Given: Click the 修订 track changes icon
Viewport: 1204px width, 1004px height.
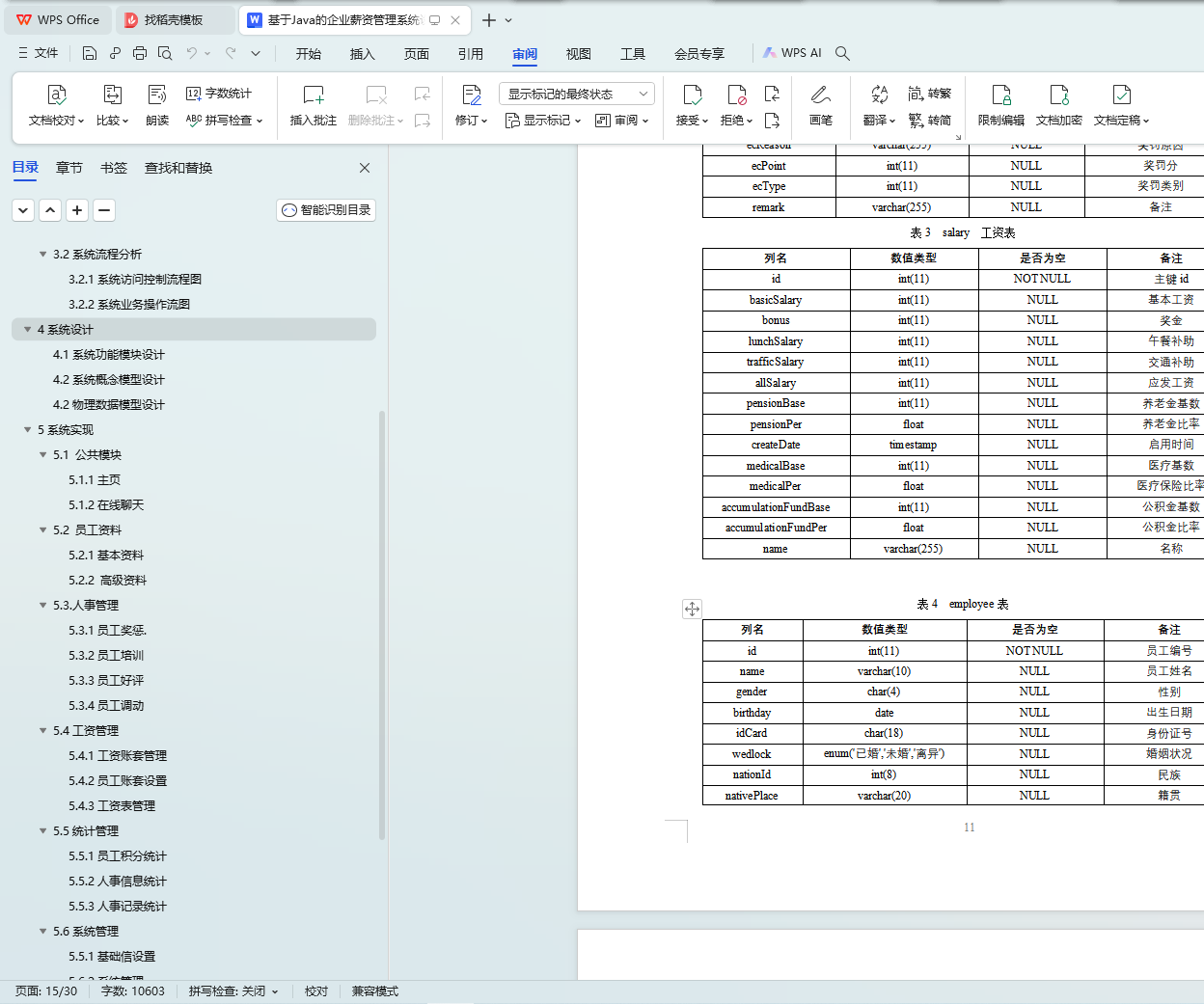Looking at the screenshot, I should (x=472, y=95).
